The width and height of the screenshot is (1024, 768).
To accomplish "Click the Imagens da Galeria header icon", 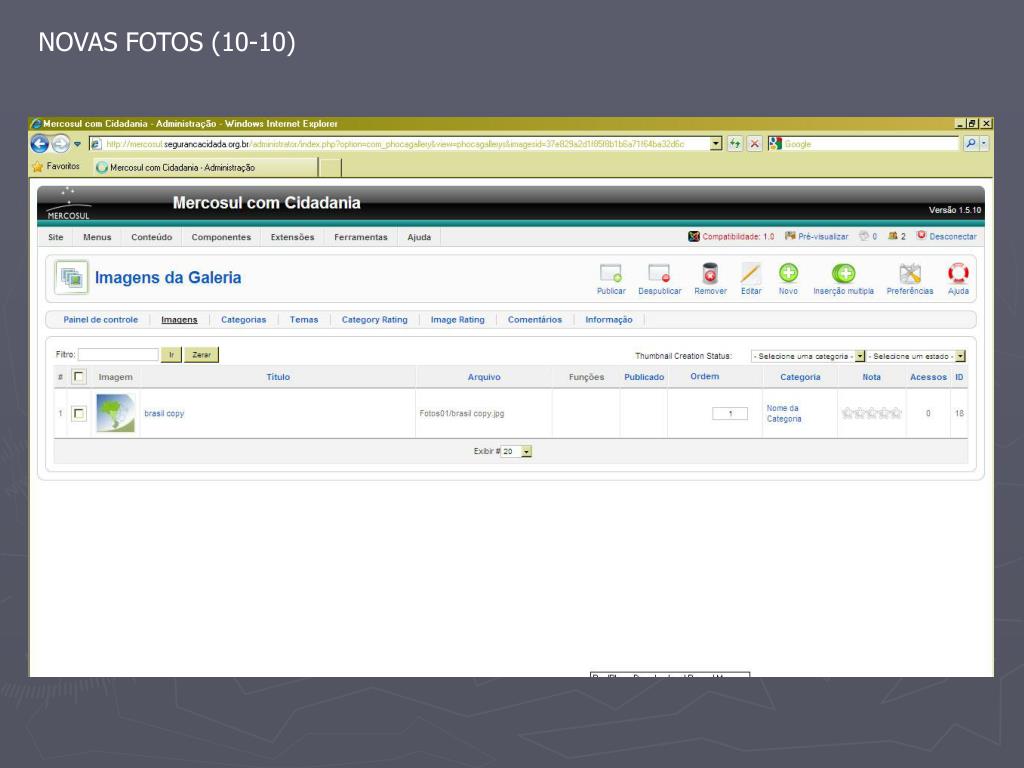I will pyautogui.click(x=71, y=278).
